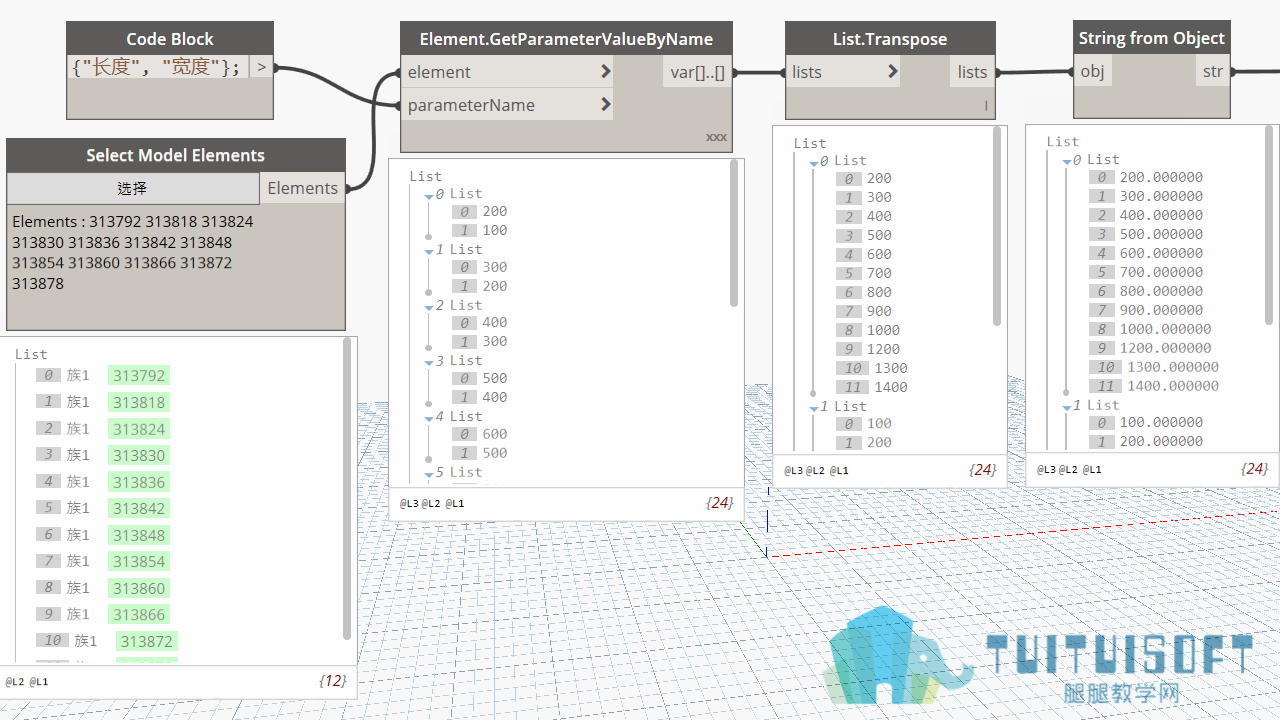Open element ID 313854 link

(x=139, y=561)
